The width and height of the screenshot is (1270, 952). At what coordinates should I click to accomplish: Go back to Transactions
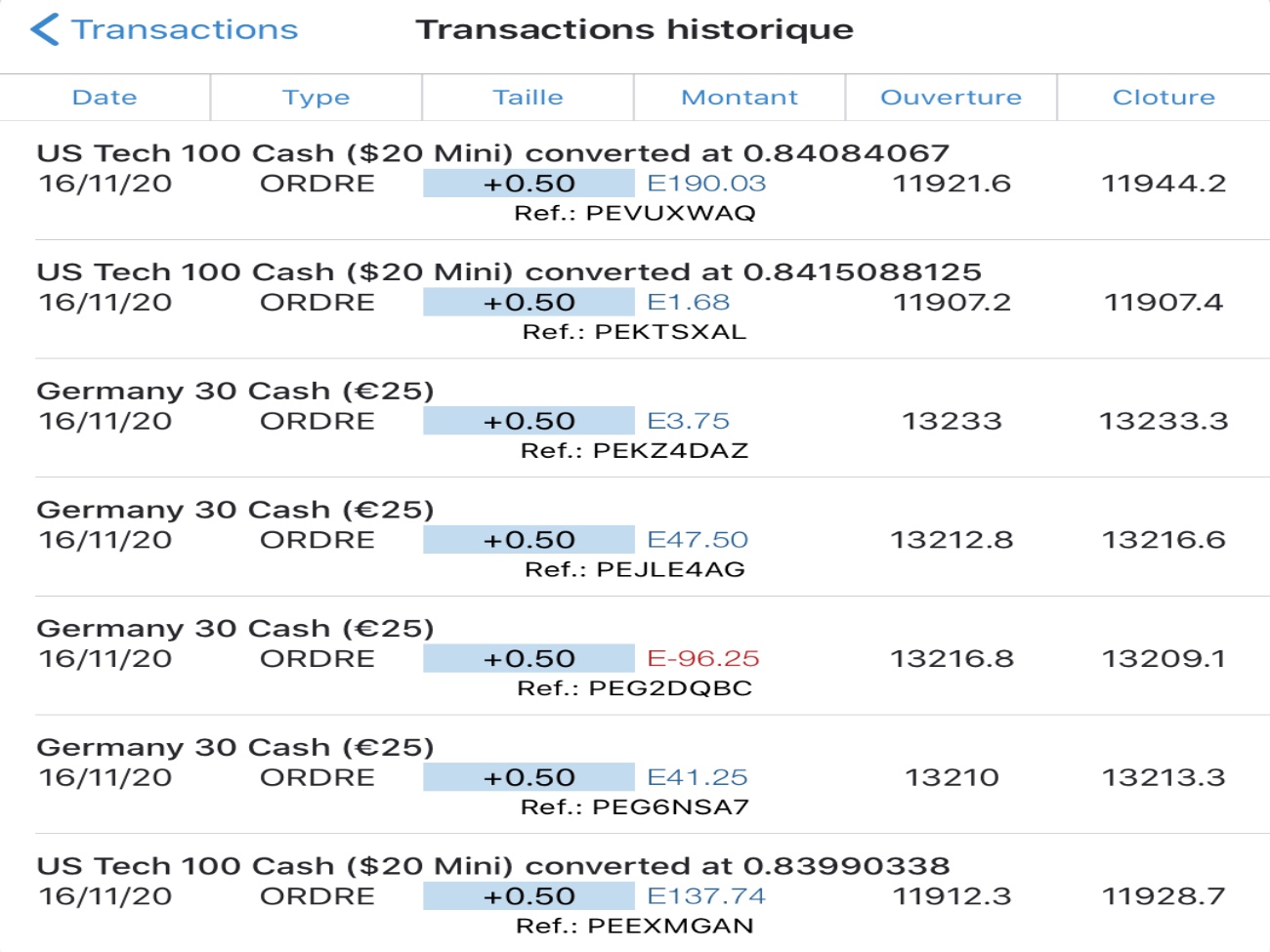pos(184,29)
